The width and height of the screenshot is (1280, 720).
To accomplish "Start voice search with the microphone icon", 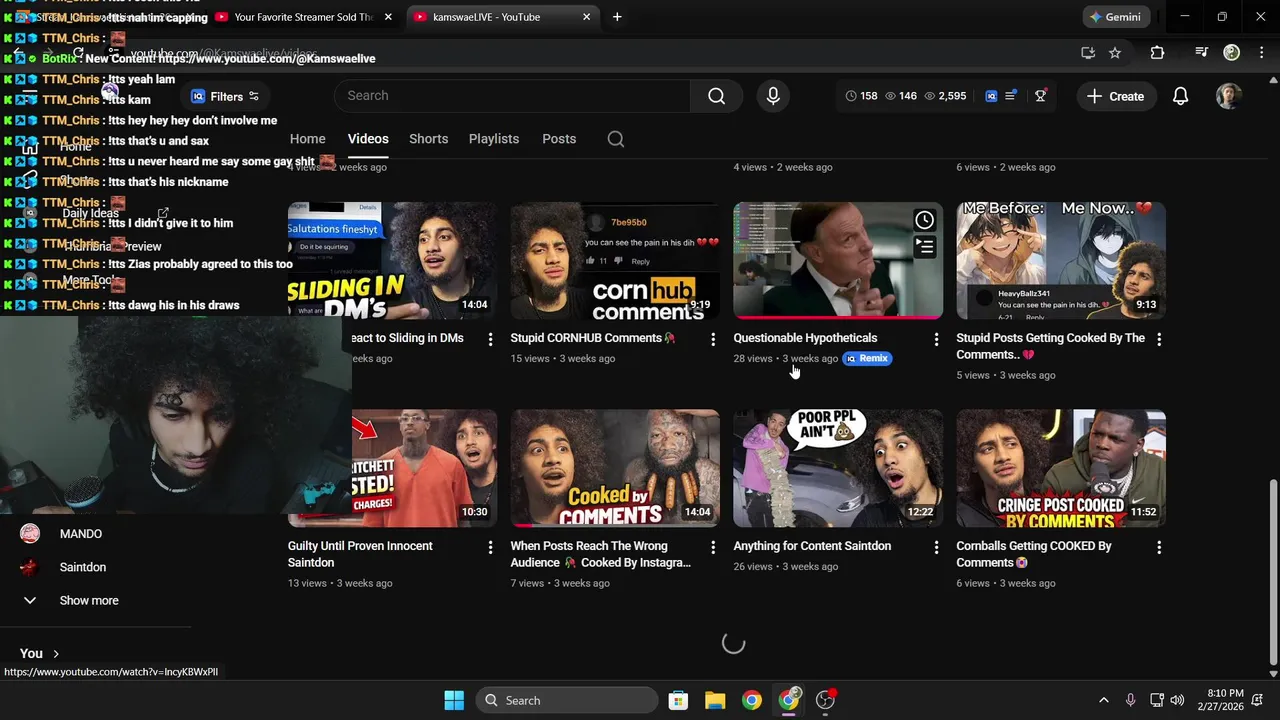I will coord(773,96).
